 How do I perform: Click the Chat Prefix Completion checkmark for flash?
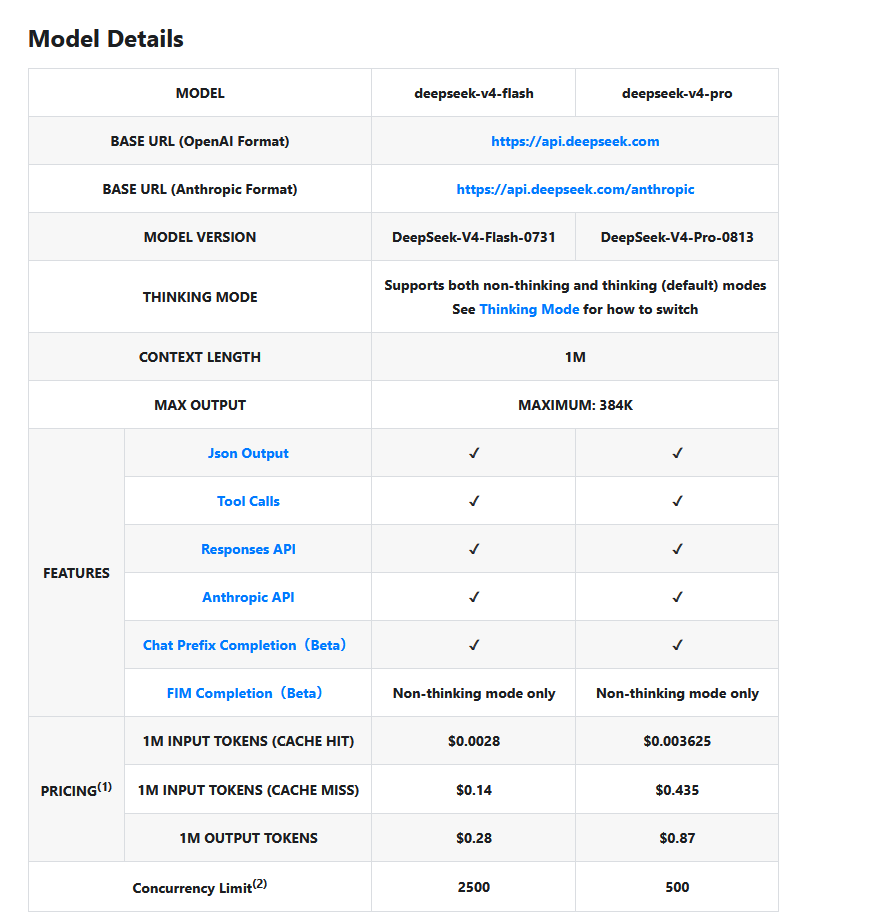point(474,645)
